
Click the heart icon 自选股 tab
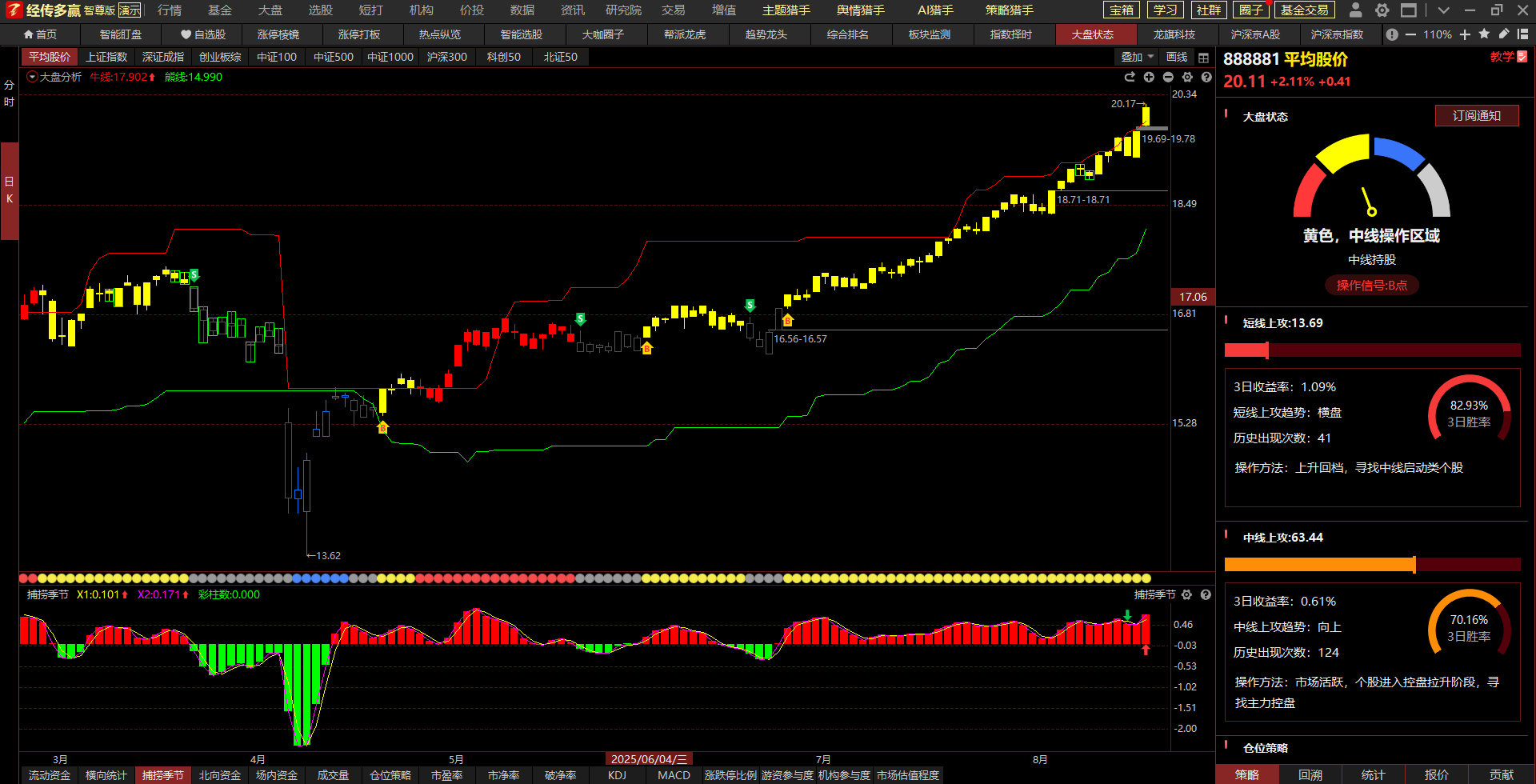point(203,34)
